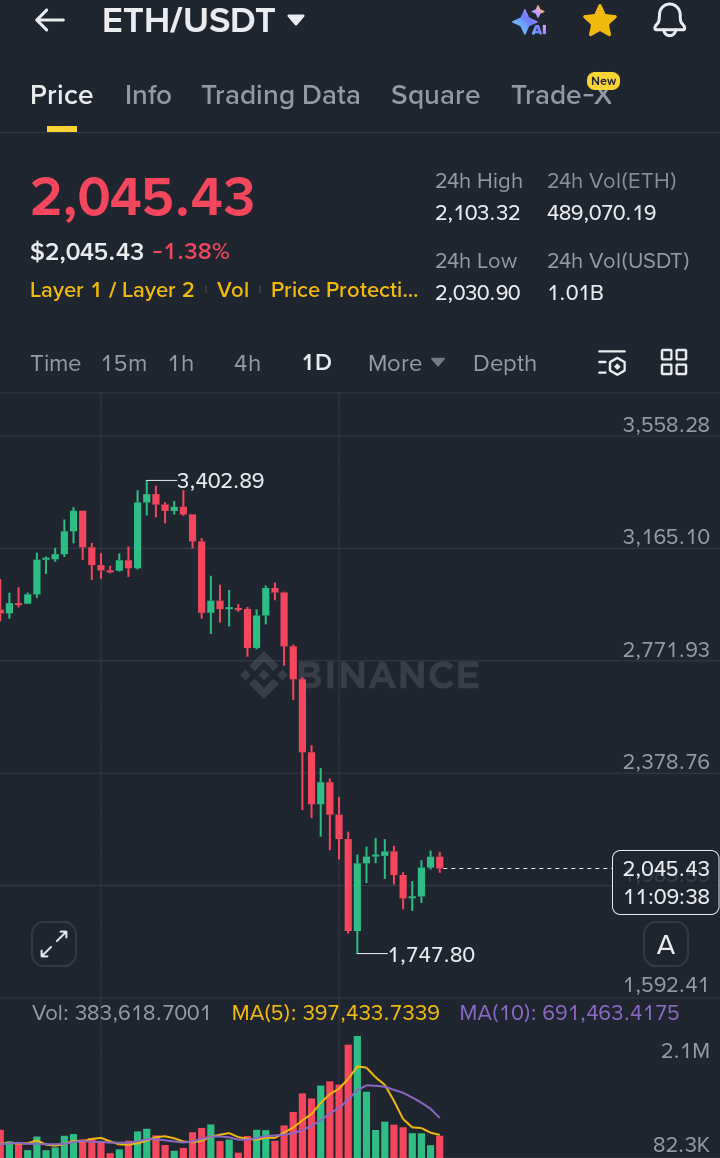This screenshot has width=720, height=1158.
Task: Tap the Layer 1 / Layer 2 tag
Action: click(x=112, y=290)
